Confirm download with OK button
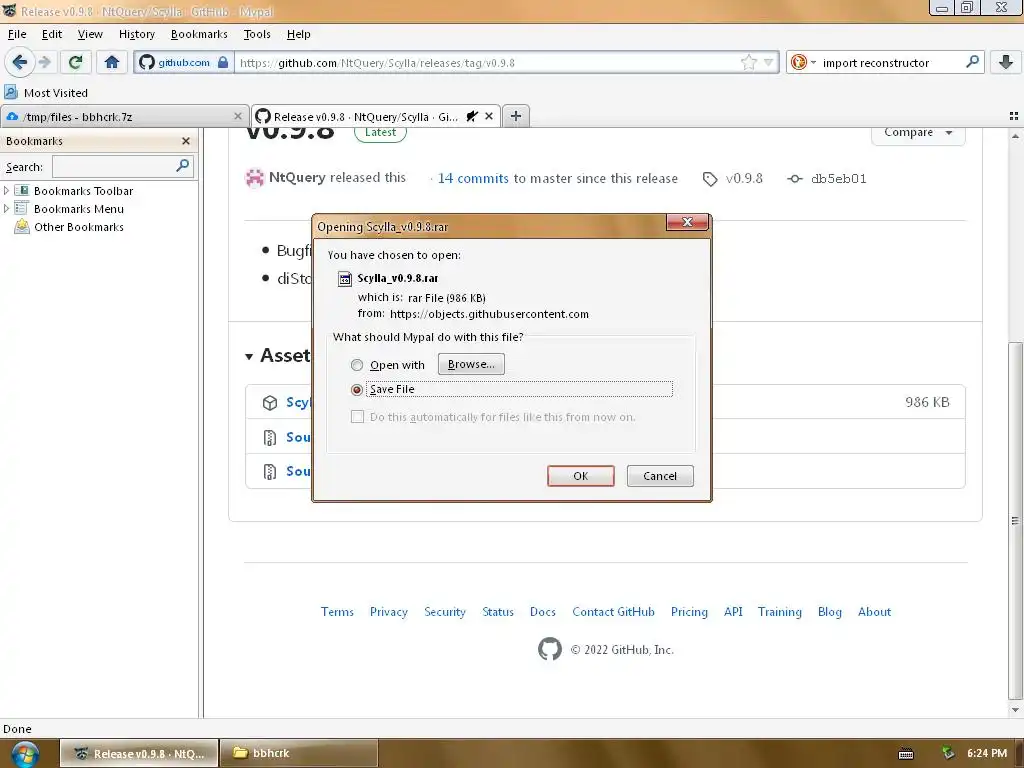The height and width of the screenshot is (768, 1024). coord(581,476)
